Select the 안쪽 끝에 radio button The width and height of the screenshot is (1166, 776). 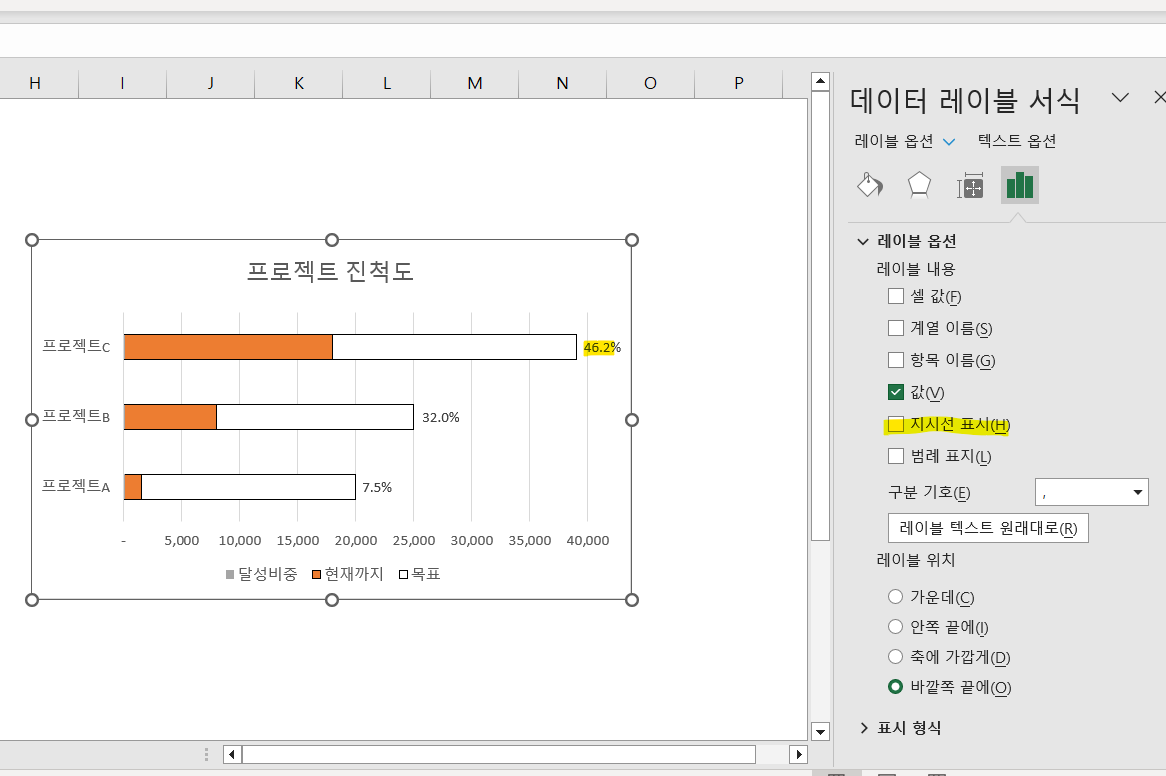895,627
